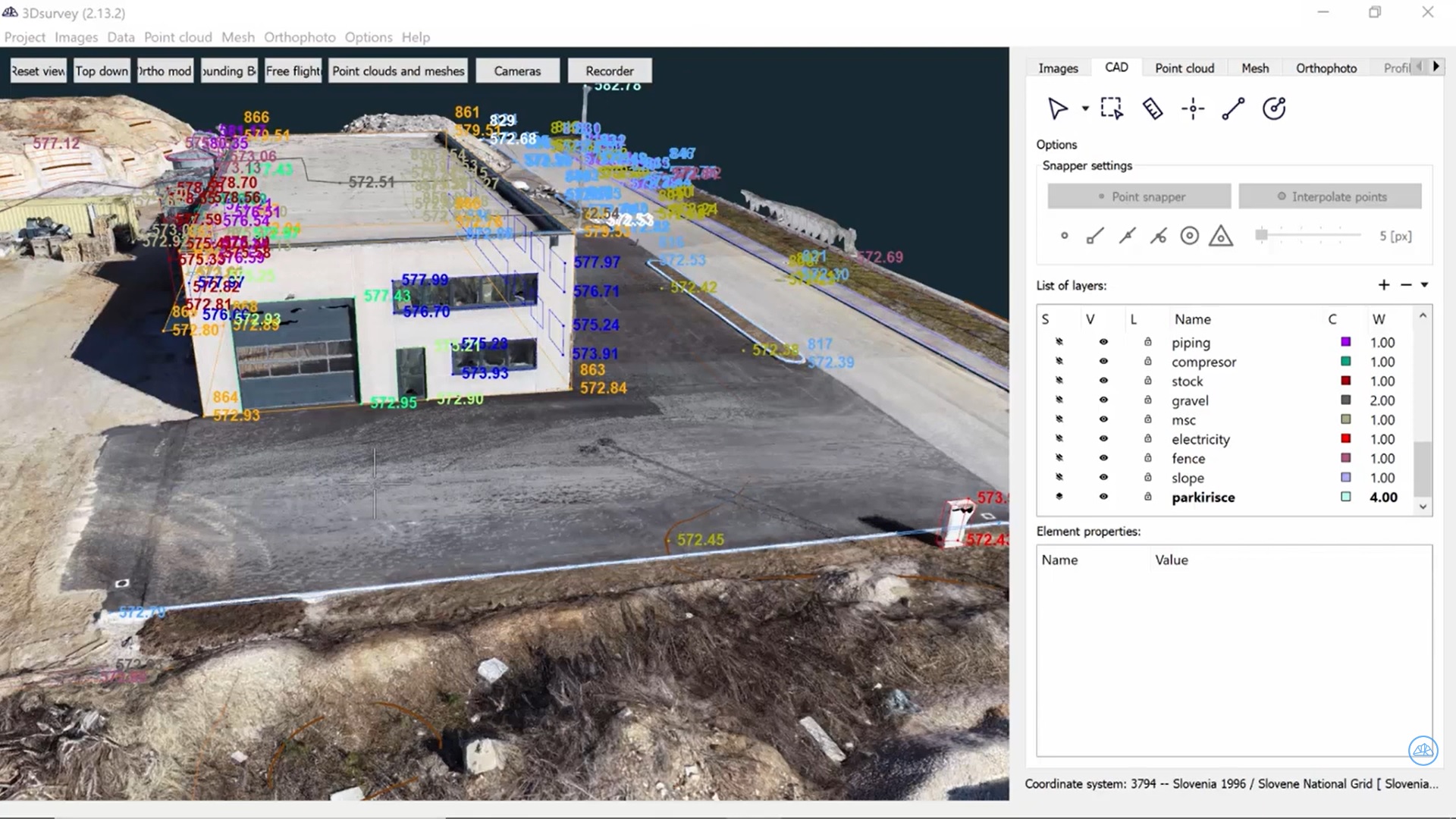1456x819 pixels.
Task: Click the Interpolate points button
Action: (1330, 196)
